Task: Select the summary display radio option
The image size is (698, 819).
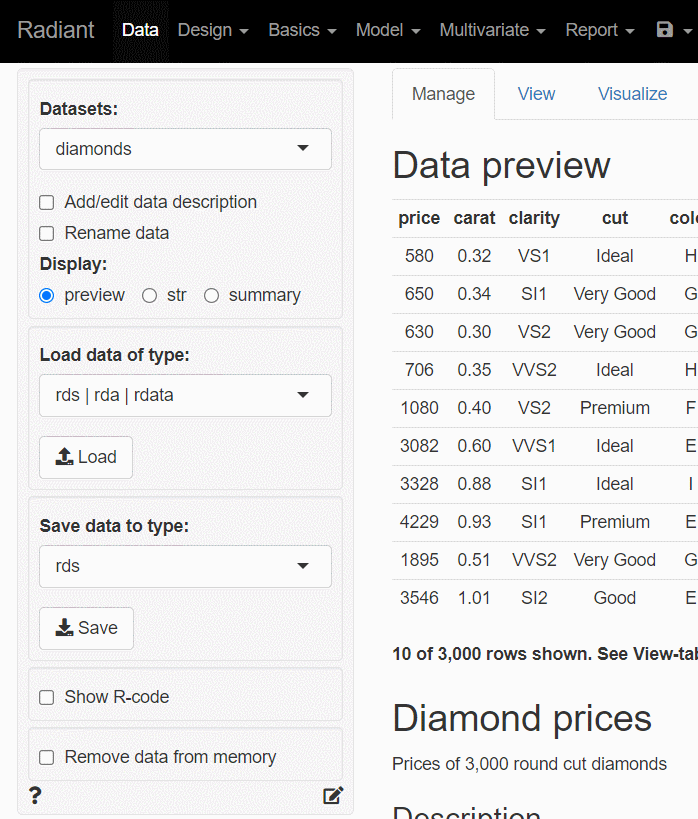Action: coord(211,295)
